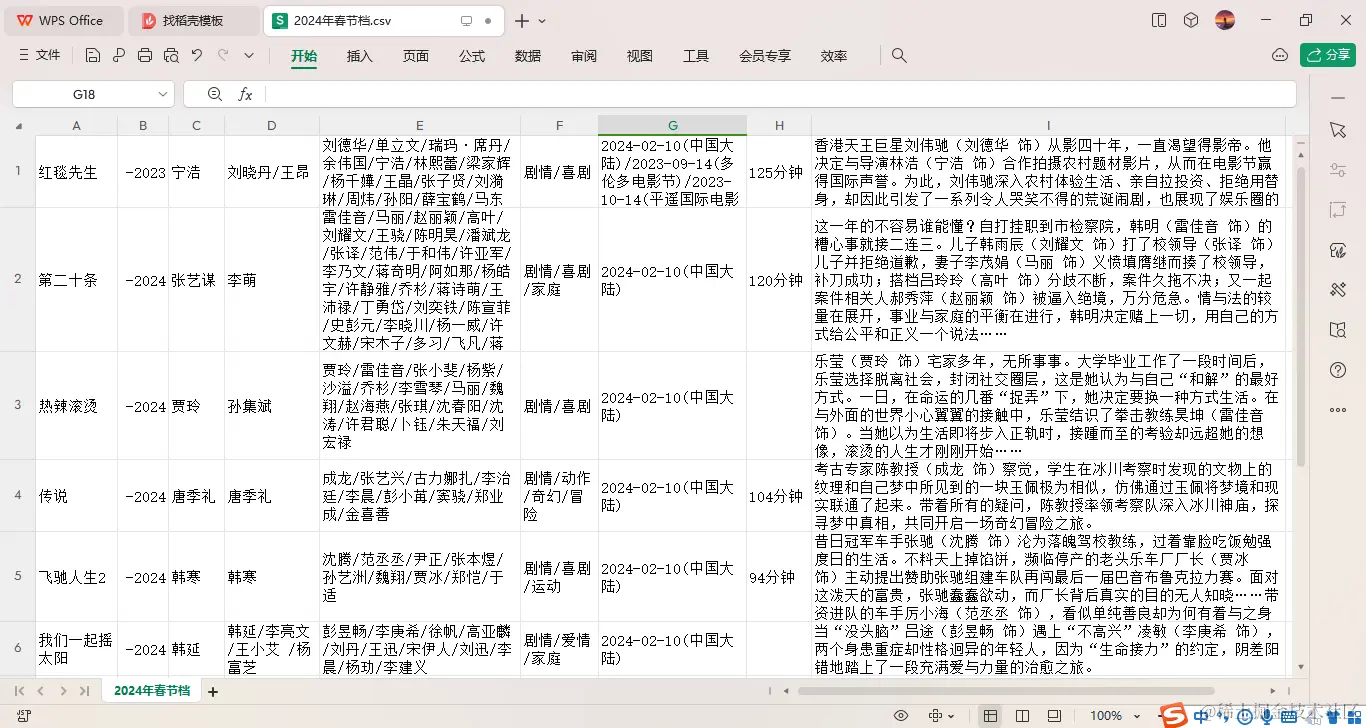Toggle the eye reading mode icon in status bar
This screenshot has height=728, width=1366.
901,716
